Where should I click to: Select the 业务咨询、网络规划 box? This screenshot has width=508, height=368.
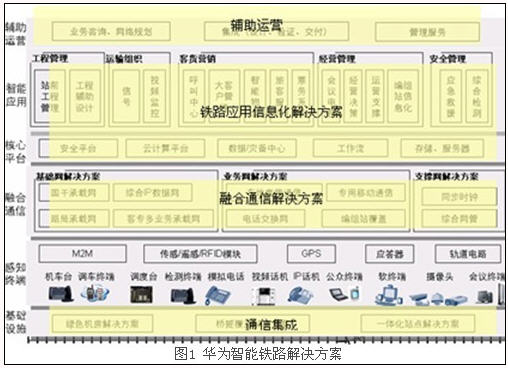(x=111, y=32)
